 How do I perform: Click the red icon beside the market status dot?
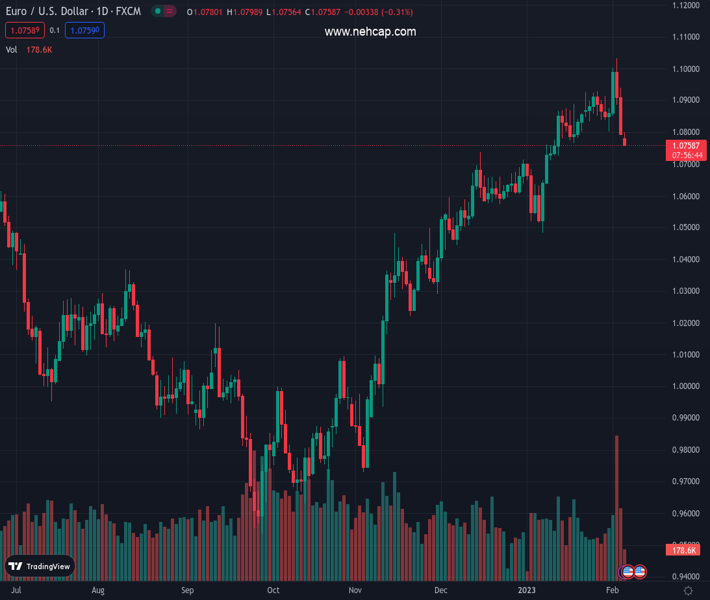click(x=170, y=11)
